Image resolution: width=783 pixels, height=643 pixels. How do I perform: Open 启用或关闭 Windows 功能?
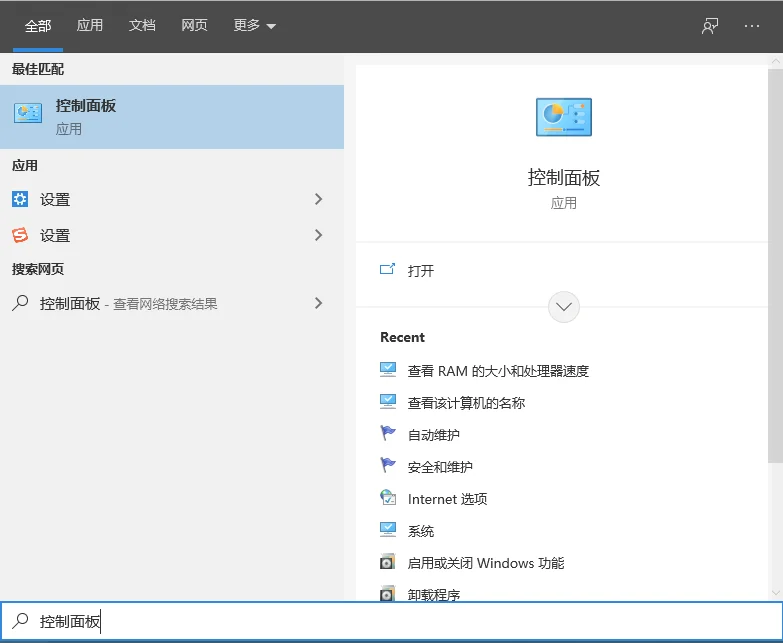486,563
